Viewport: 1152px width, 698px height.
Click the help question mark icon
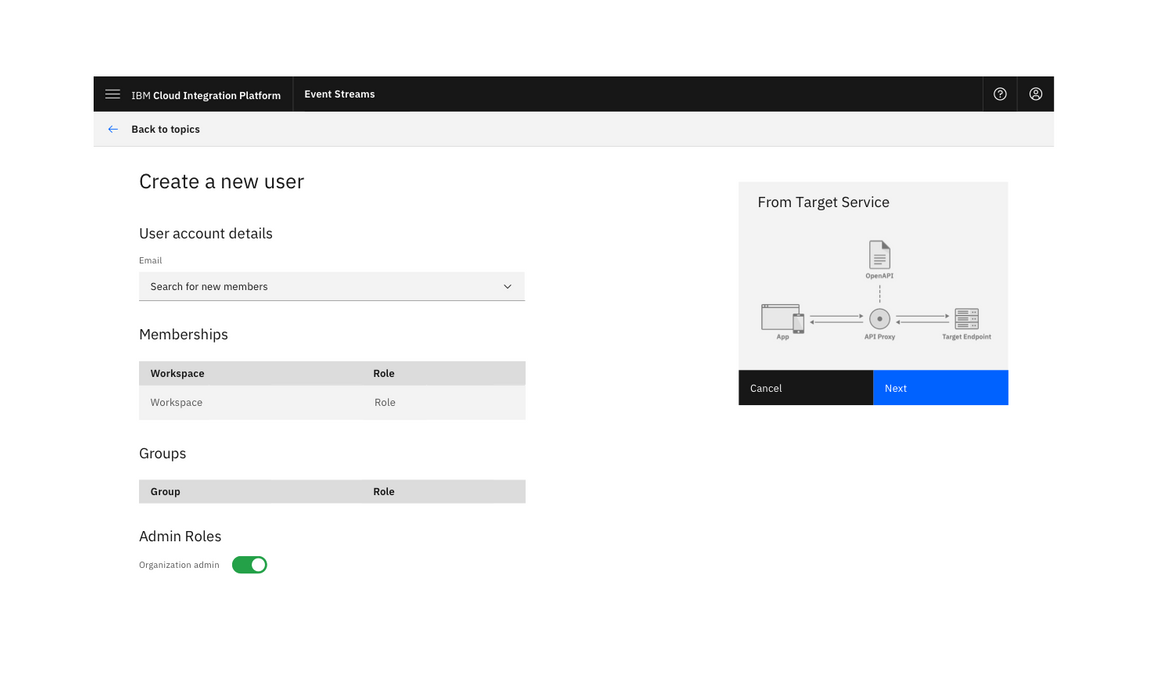tap(1000, 94)
